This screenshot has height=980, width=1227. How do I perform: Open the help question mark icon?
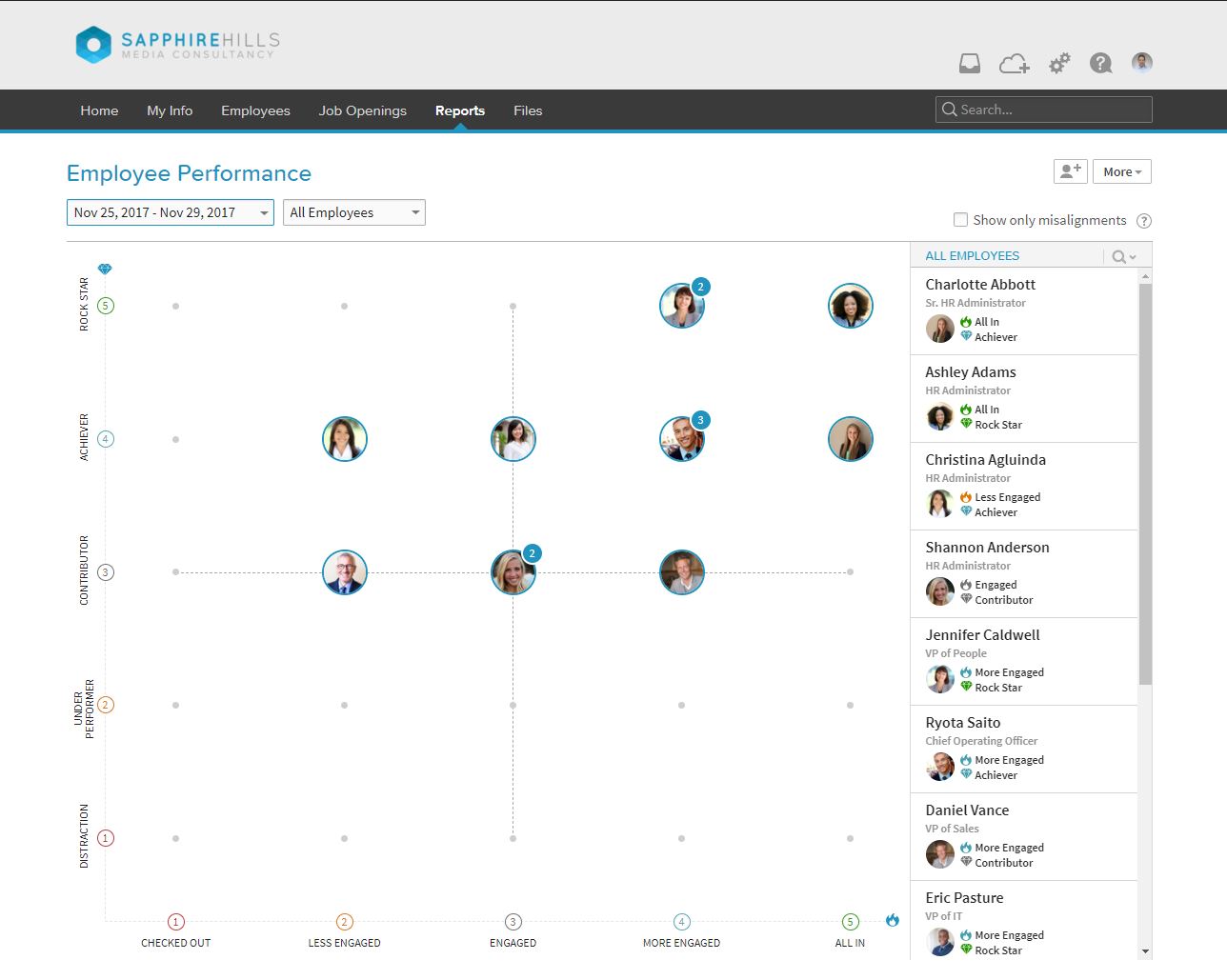[x=1101, y=63]
